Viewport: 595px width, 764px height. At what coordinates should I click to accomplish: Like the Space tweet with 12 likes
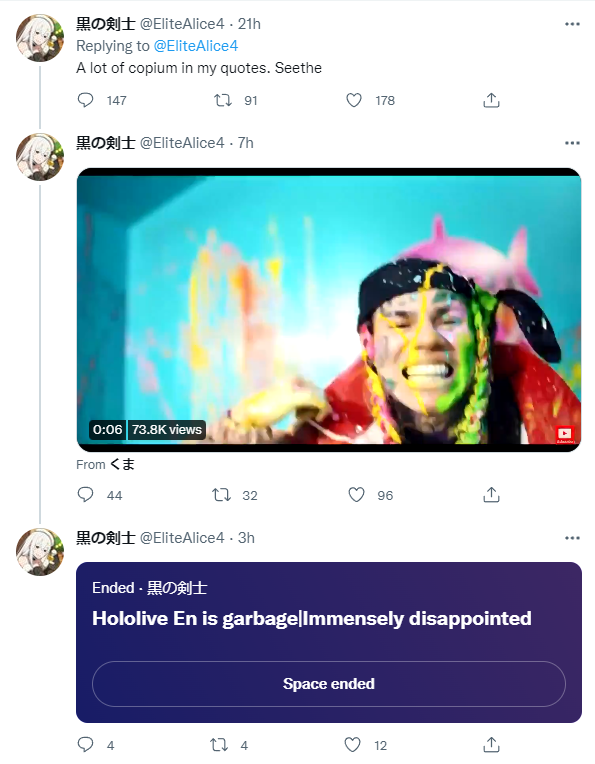[x=352, y=745]
